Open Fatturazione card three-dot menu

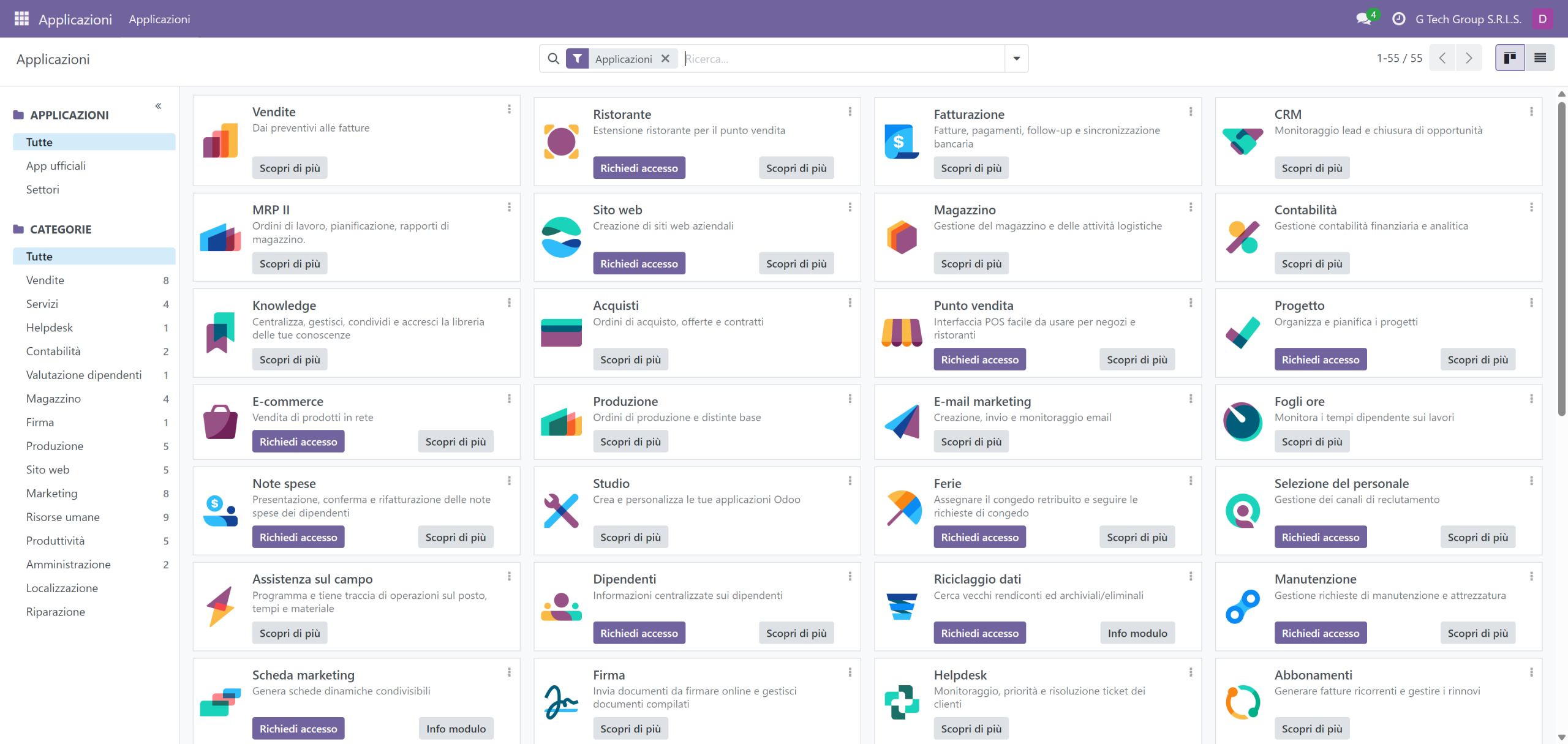tap(1190, 111)
